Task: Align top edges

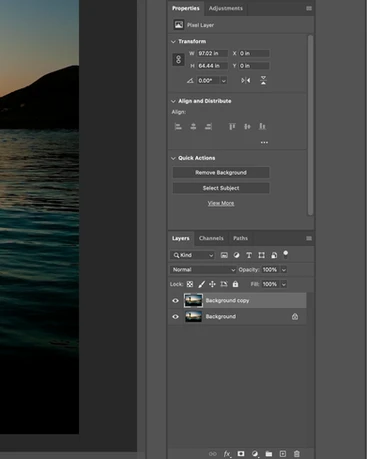Action: click(x=232, y=126)
